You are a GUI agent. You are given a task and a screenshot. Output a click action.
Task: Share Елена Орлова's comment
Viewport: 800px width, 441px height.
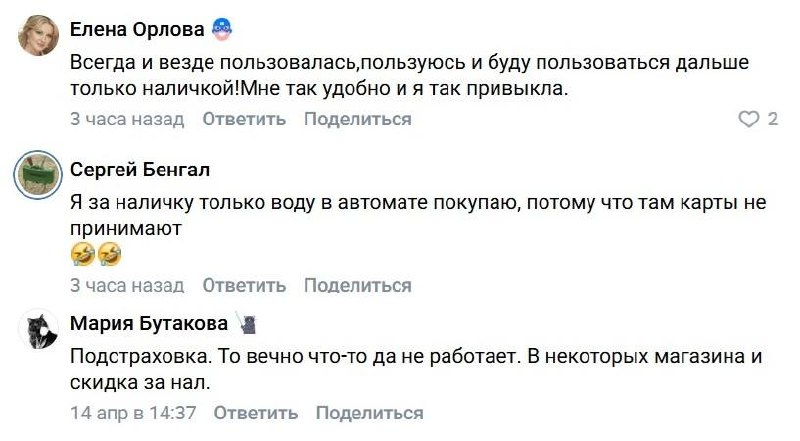357,119
